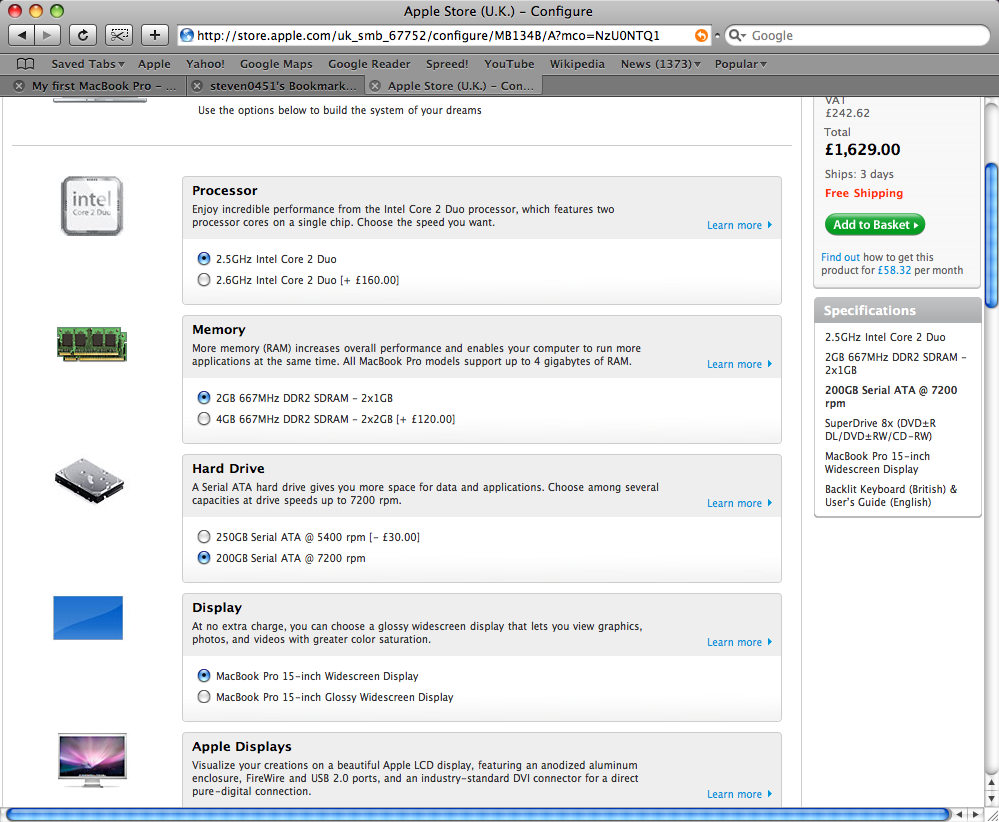Image resolution: width=999 pixels, height=822 pixels.
Task: Click Add to Basket button
Action: (x=875, y=224)
